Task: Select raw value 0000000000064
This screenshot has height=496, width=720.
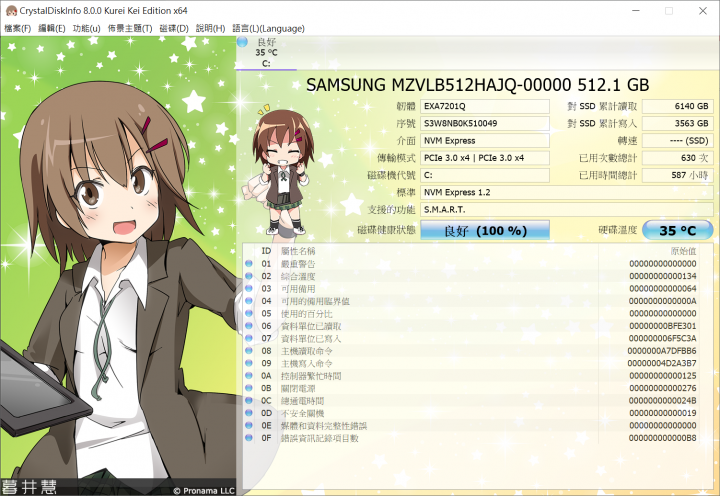Action: pyautogui.click(x=663, y=288)
